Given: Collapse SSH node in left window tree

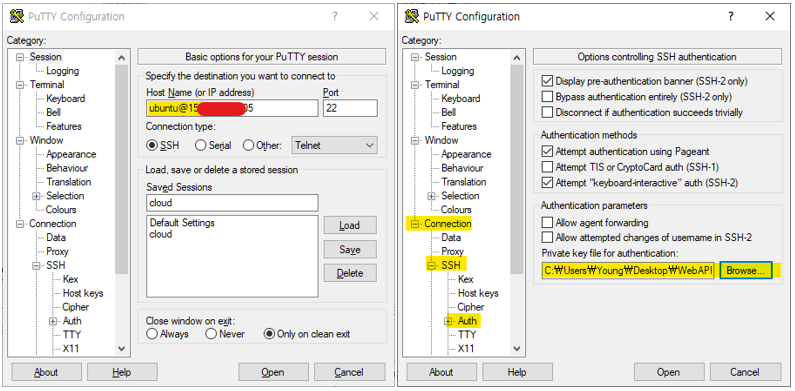Looking at the screenshot, I should tap(37, 265).
